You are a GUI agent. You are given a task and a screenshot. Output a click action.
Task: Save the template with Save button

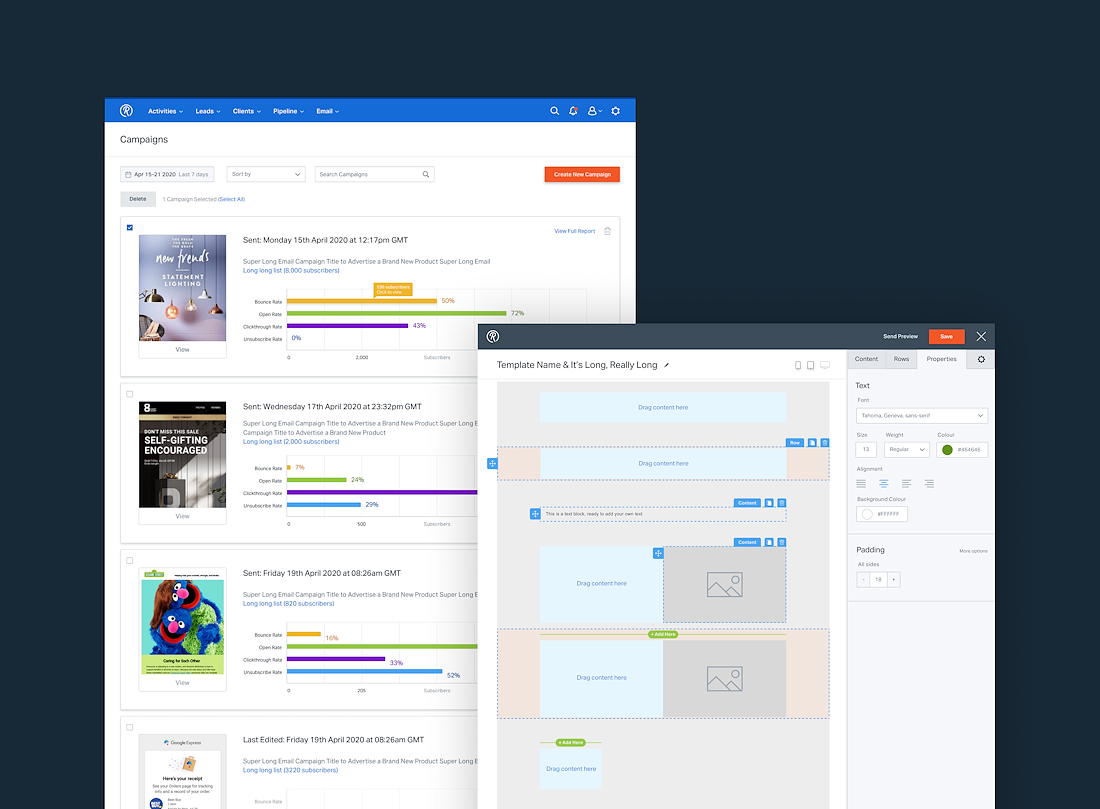(x=946, y=337)
